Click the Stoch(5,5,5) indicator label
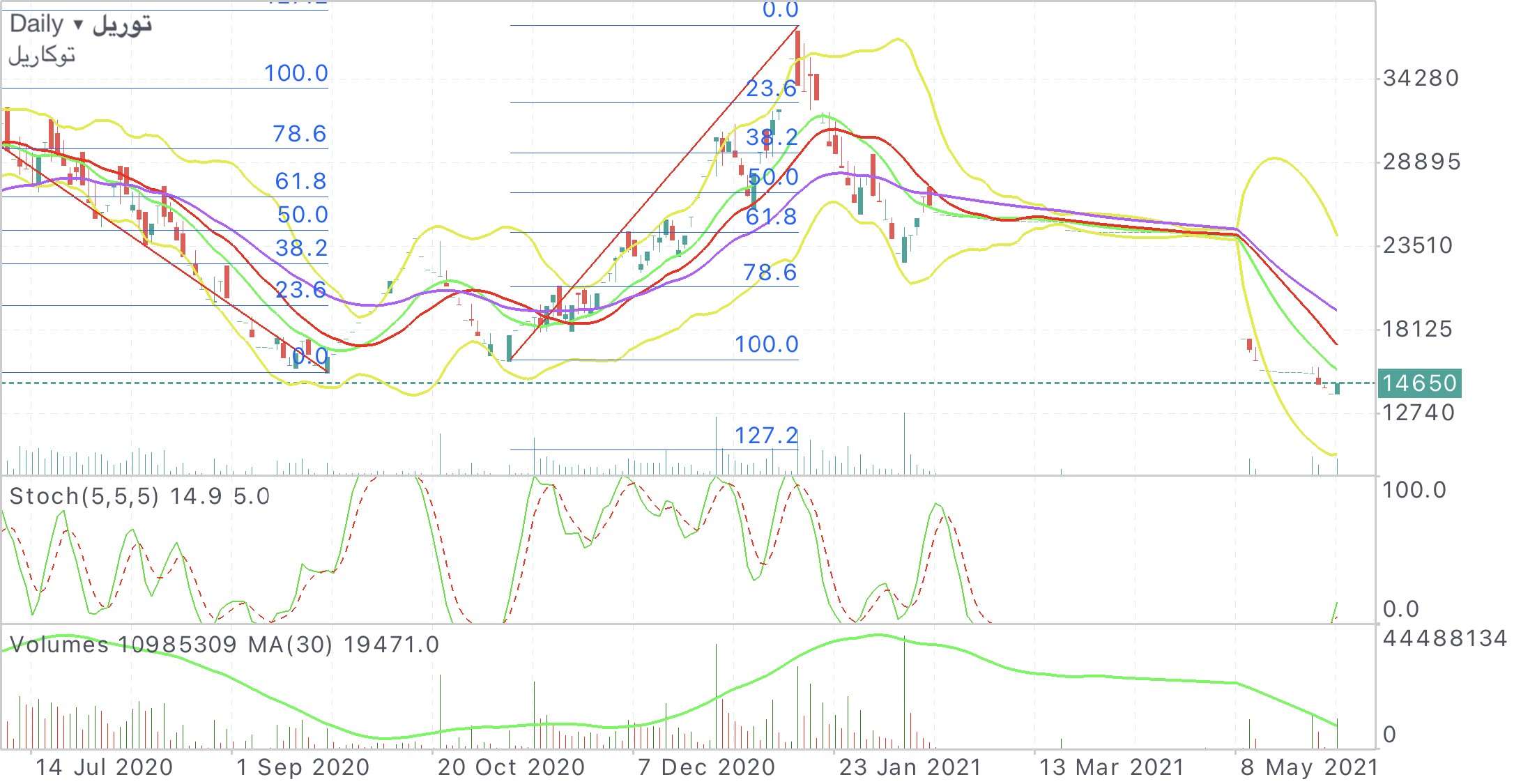This screenshot has width=1514, height=784. 84,496
